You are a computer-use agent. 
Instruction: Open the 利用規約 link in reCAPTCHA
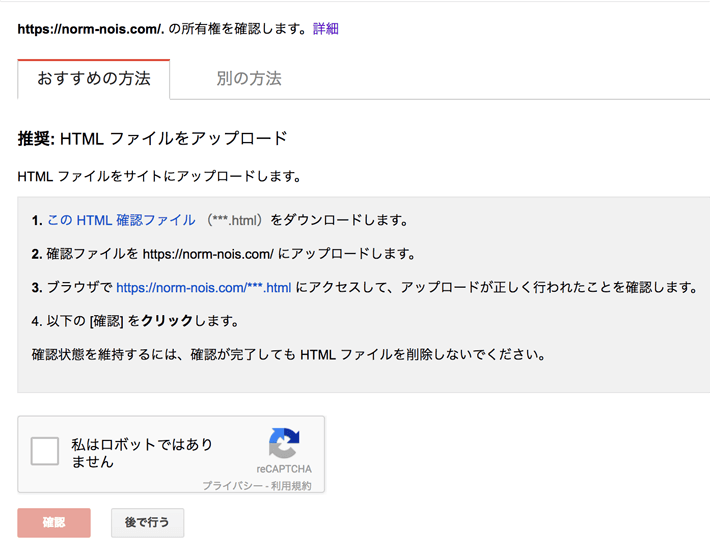tap(291, 486)
